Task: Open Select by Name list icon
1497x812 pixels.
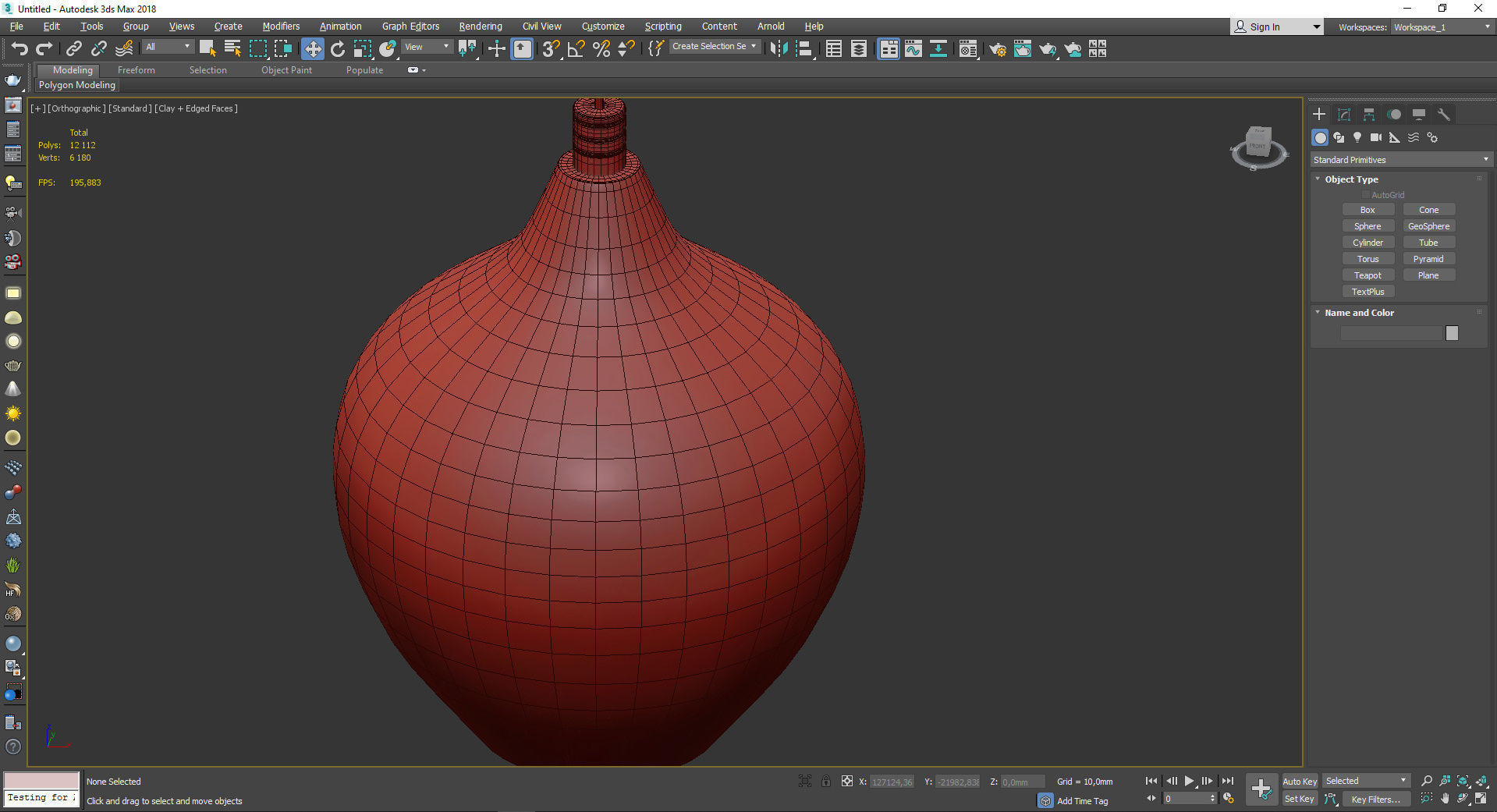Action: click(x=232, y=49)
